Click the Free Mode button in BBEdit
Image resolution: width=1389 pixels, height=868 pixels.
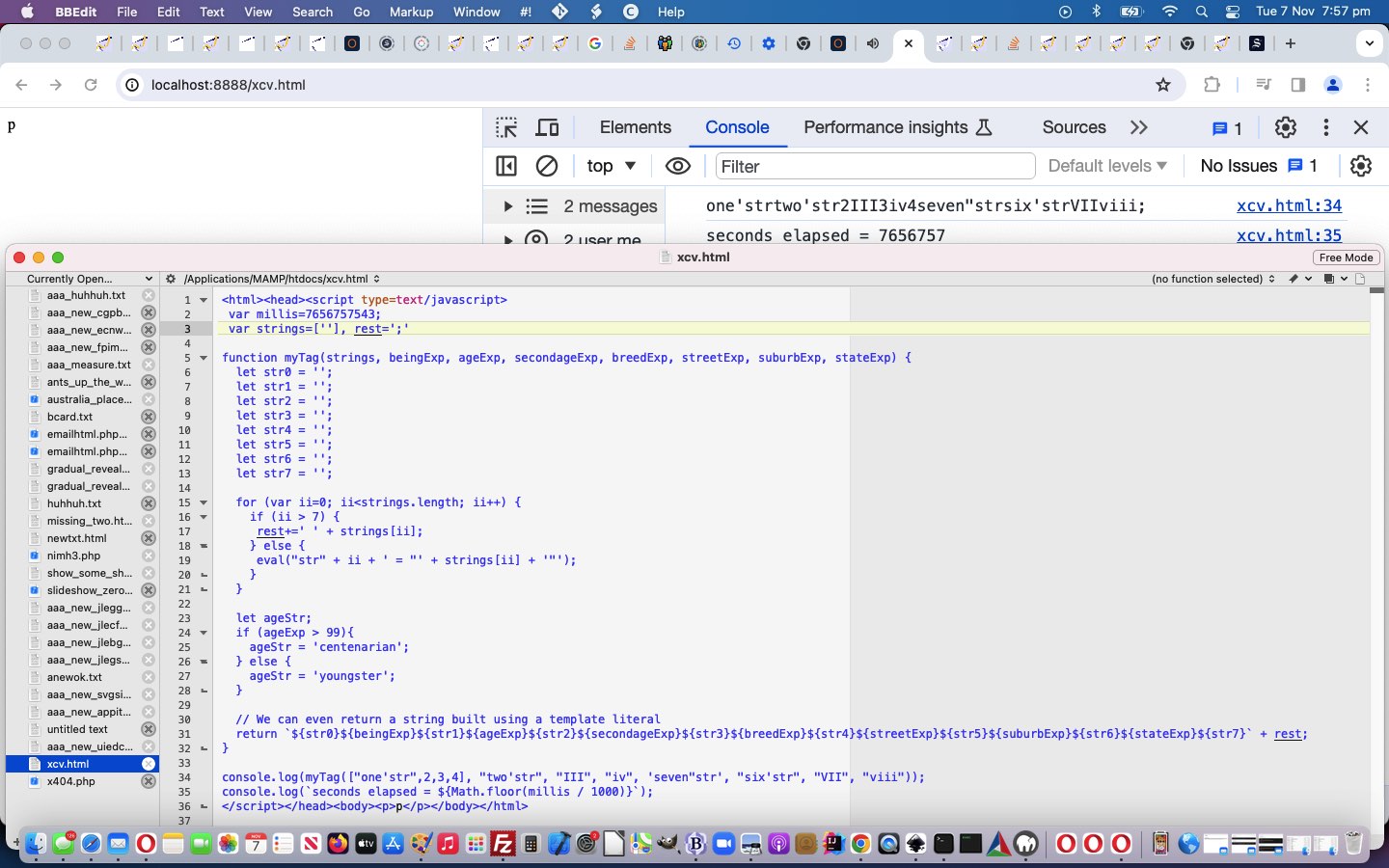coord(1346,258)
